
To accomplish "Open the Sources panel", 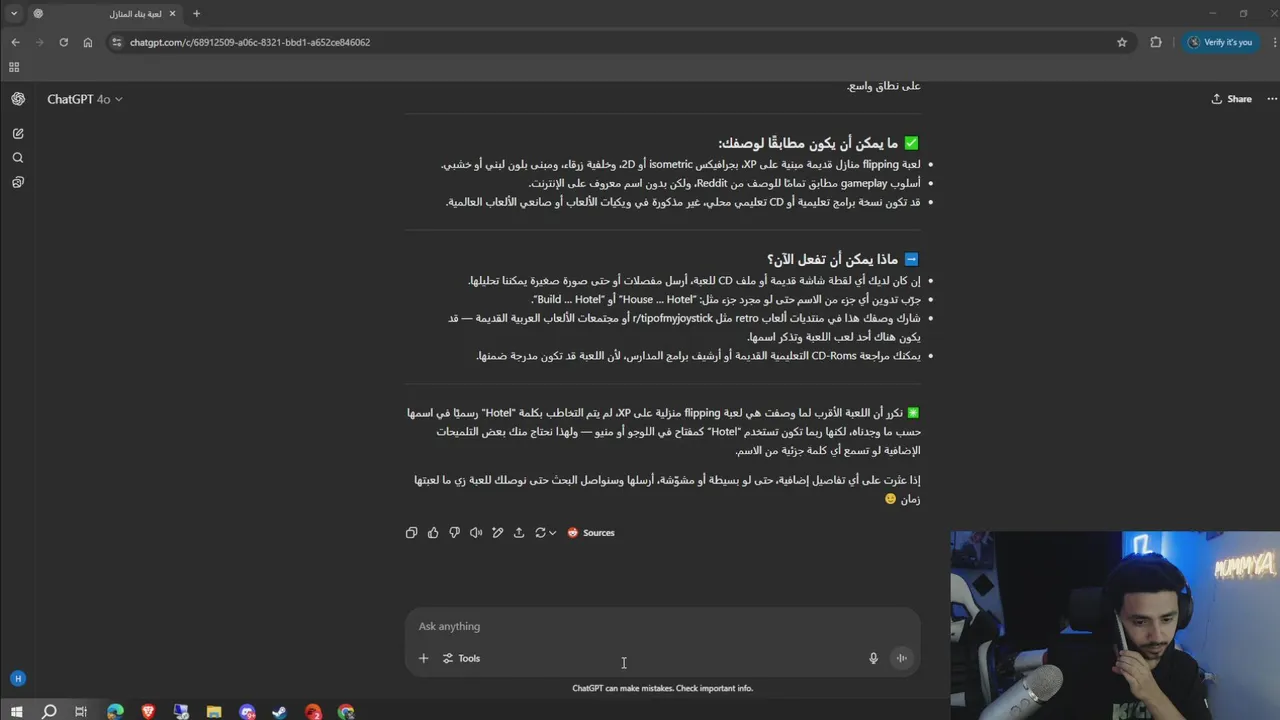I will [x=591, y=533].
